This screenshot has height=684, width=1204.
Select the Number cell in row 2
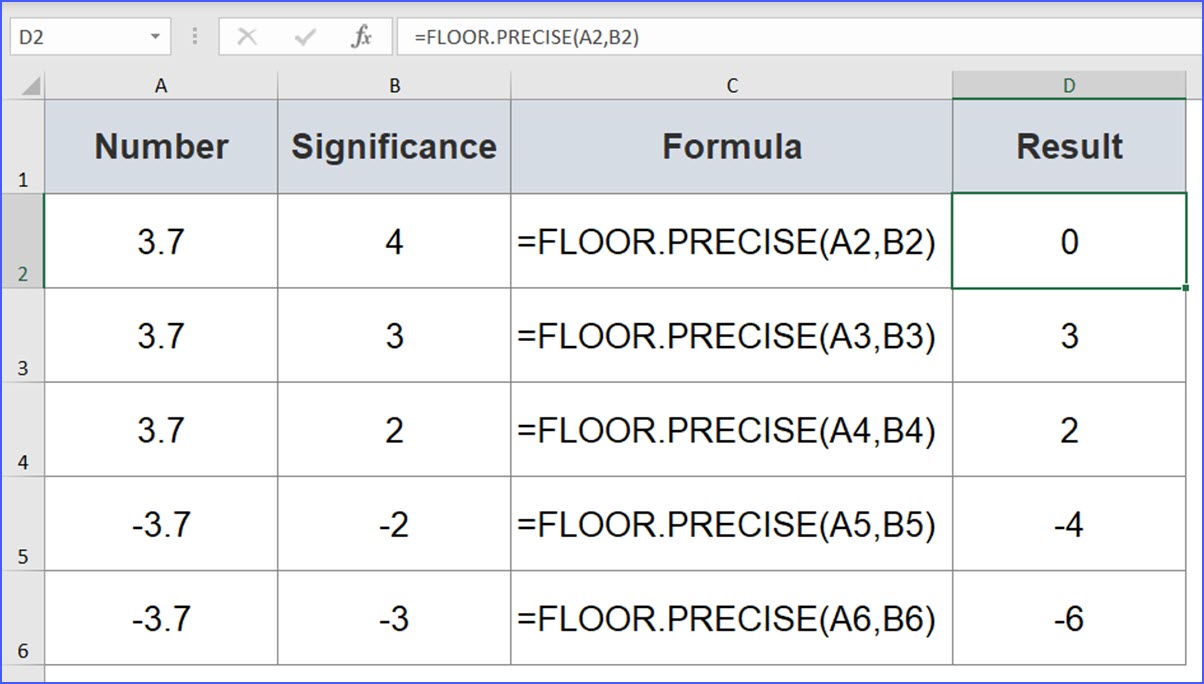point(161,242)
